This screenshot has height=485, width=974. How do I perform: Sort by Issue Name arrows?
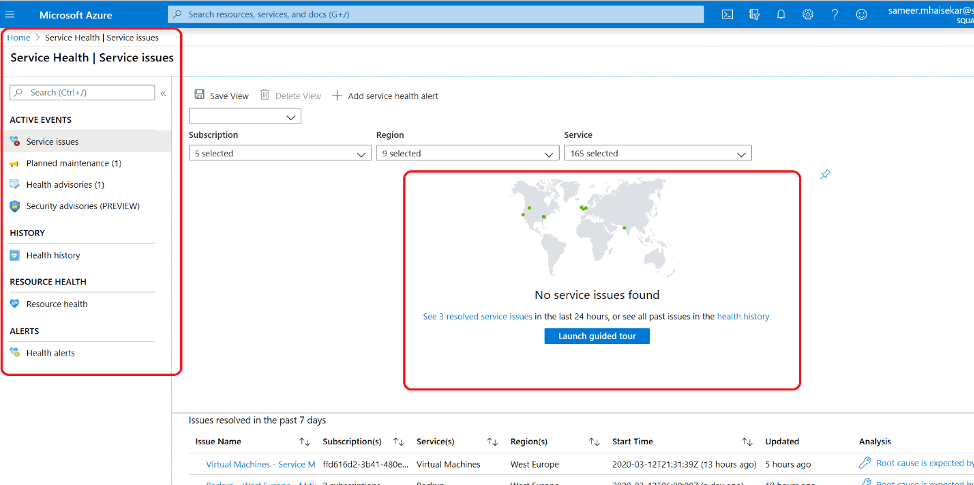click(304, 442)
